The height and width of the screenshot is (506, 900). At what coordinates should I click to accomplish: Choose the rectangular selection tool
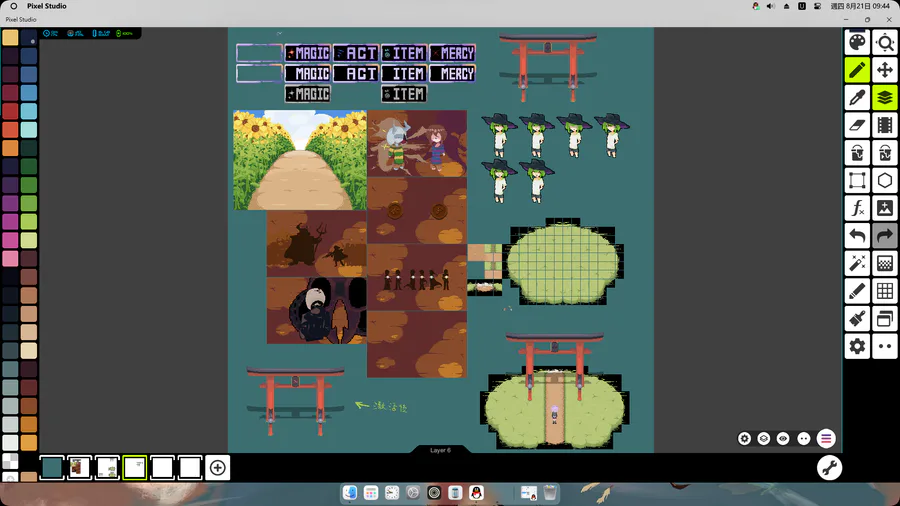click(857, 181)
